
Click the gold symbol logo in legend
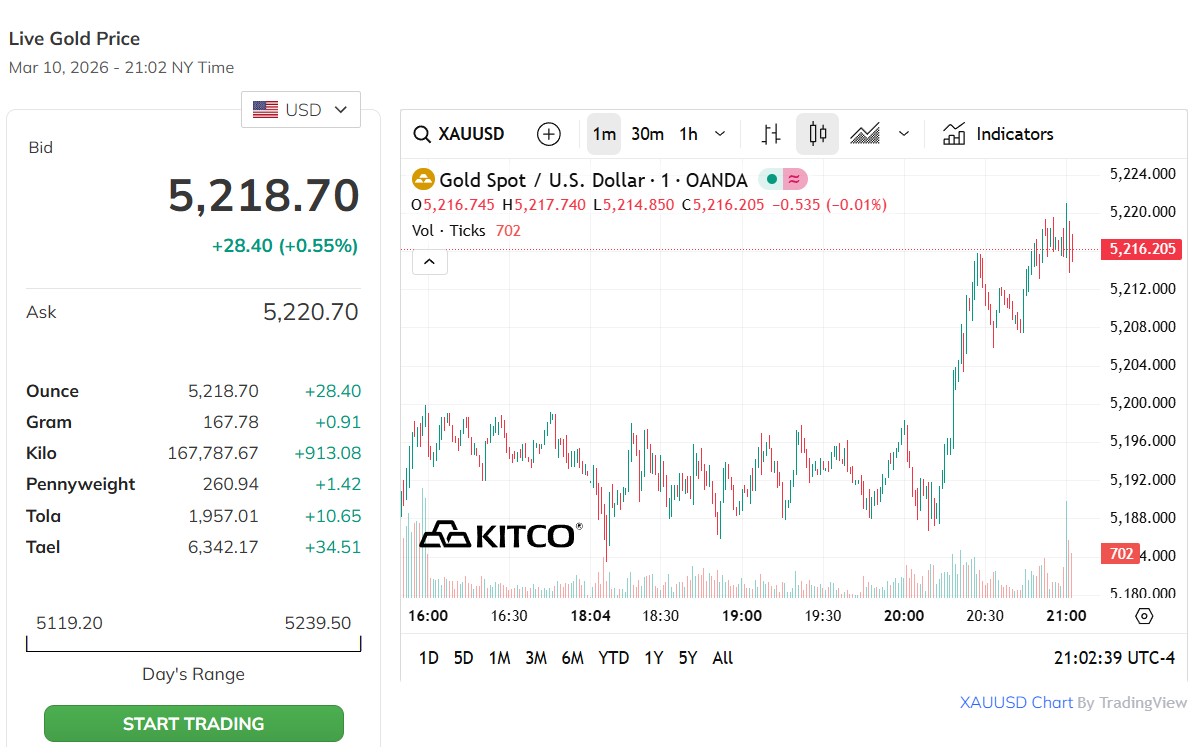point(424,180)
